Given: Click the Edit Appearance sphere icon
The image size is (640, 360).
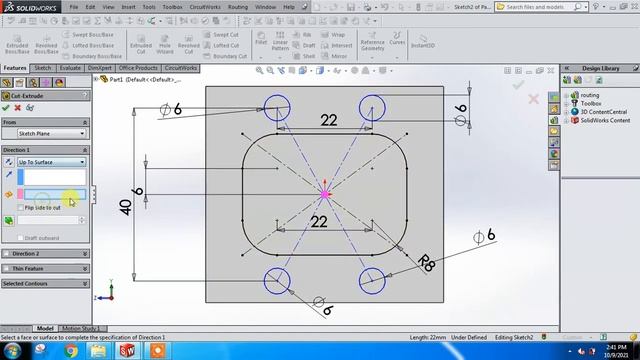Looking at the screenshot, I should coord(355,71).
